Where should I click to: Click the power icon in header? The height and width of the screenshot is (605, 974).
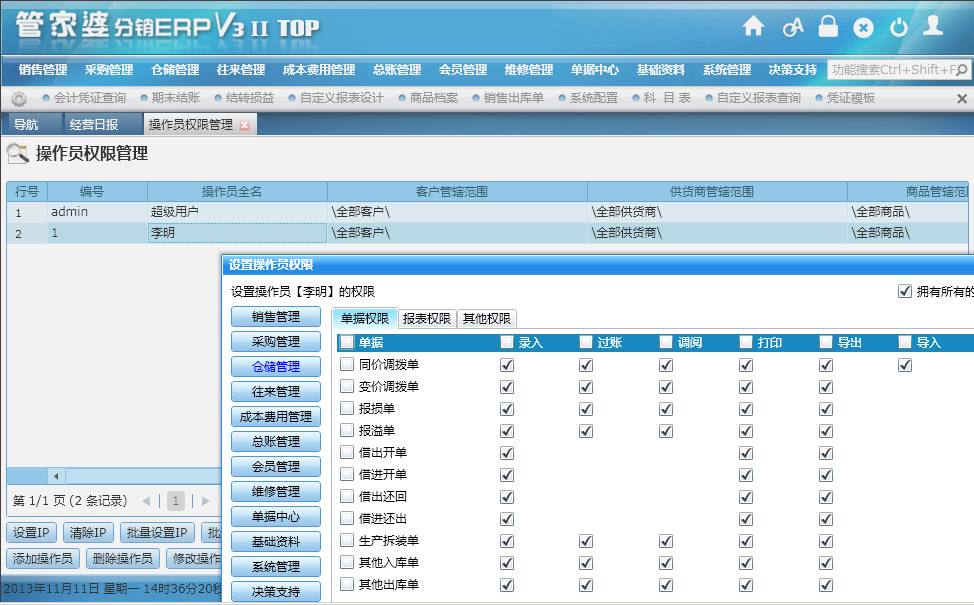click(898, 27)
